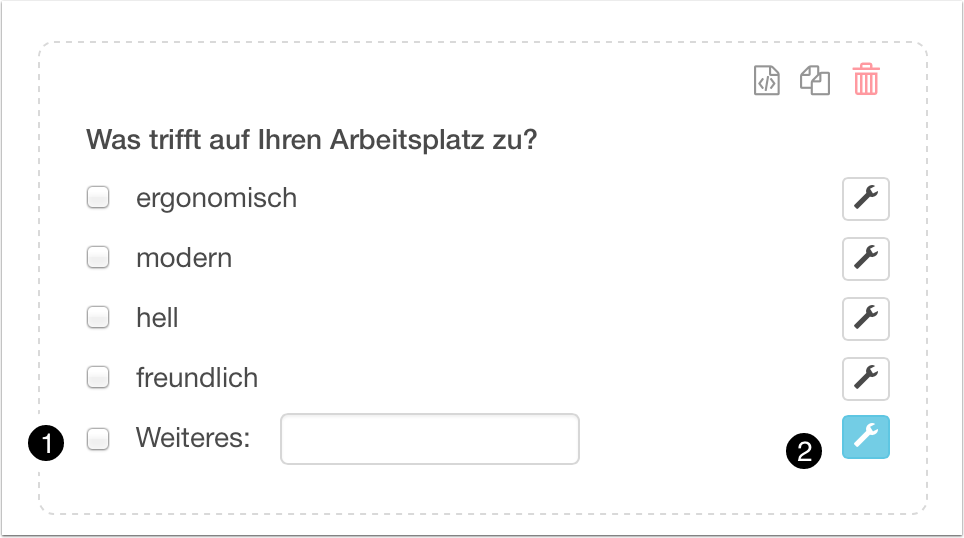The height and width of the screenshot is (538, 964).
Task: Click the black number 1 marker
Action: pyautogui.click(x=46, y=441)
